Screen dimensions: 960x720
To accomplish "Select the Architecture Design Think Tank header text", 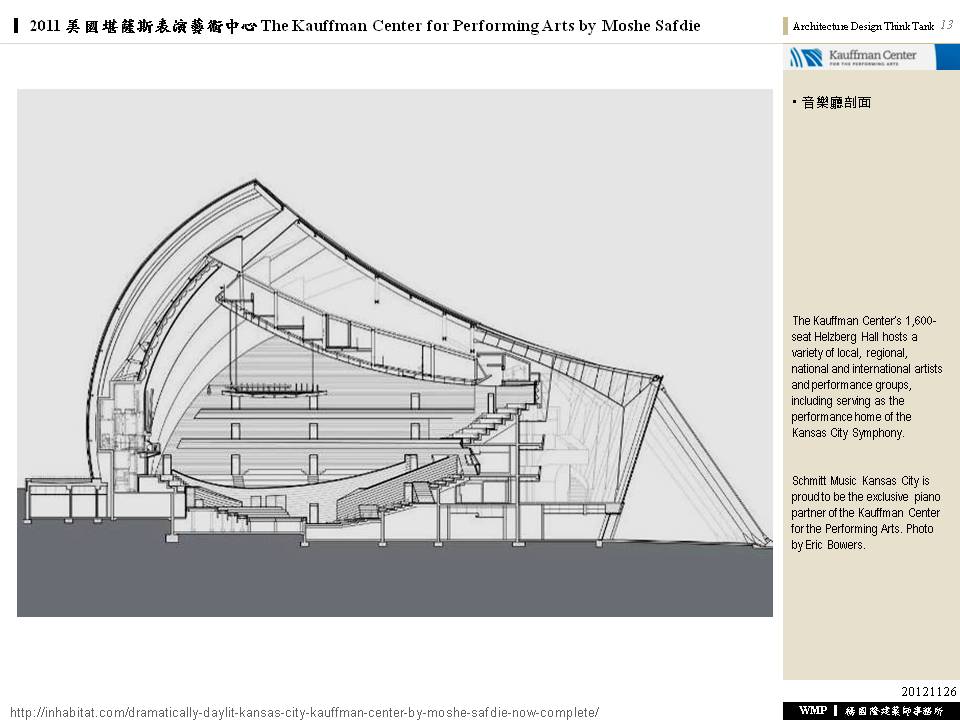I will click(x=862, y=27).
